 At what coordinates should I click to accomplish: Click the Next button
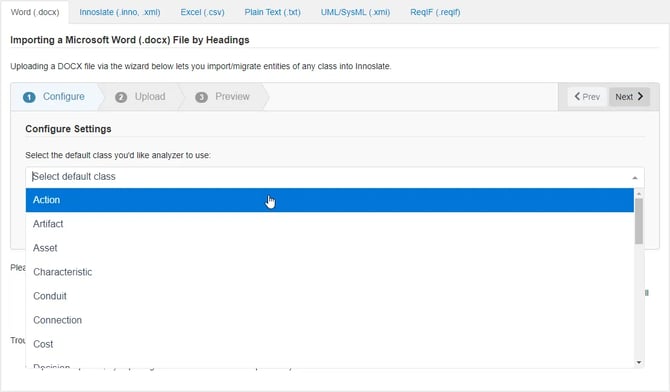[x=629, y=97]
